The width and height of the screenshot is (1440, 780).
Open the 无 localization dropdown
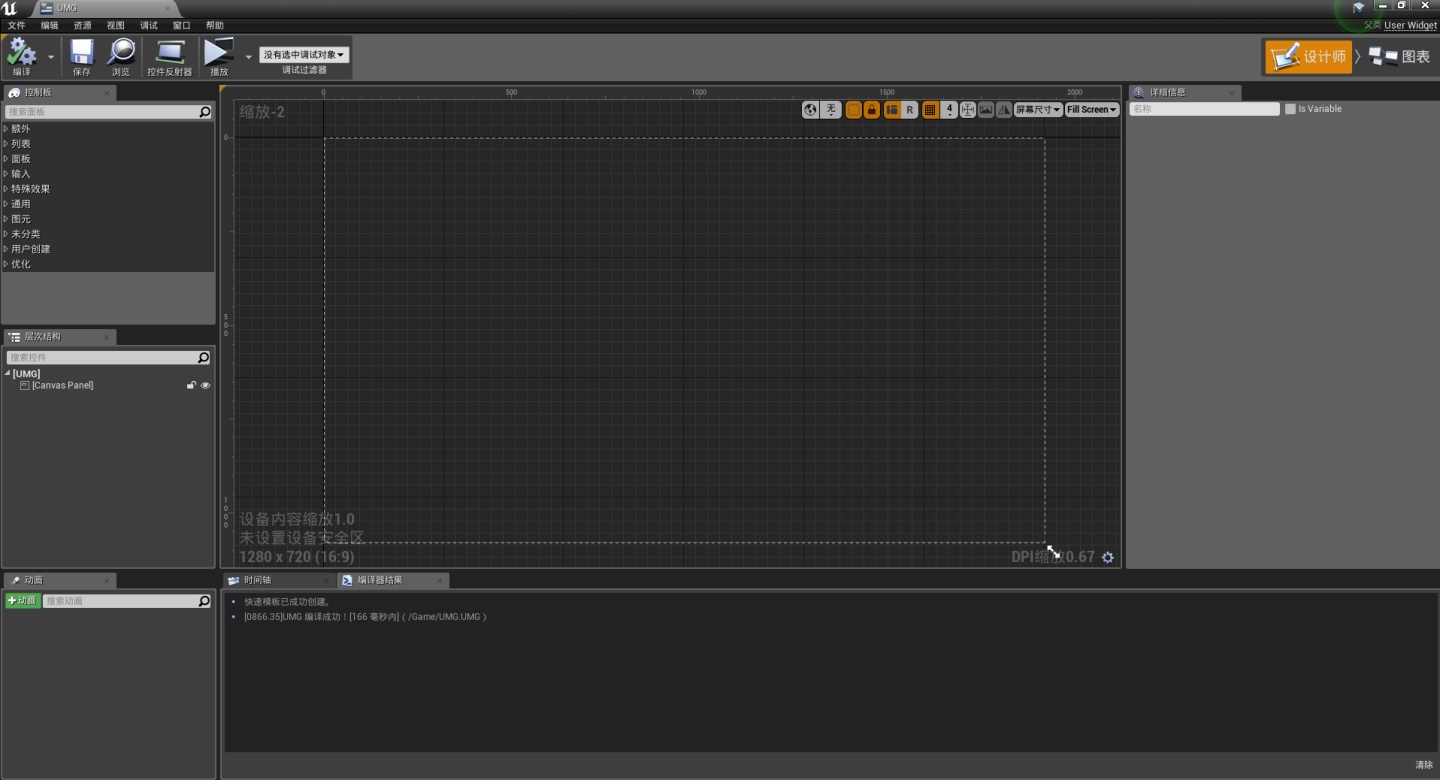click(831, 110)
